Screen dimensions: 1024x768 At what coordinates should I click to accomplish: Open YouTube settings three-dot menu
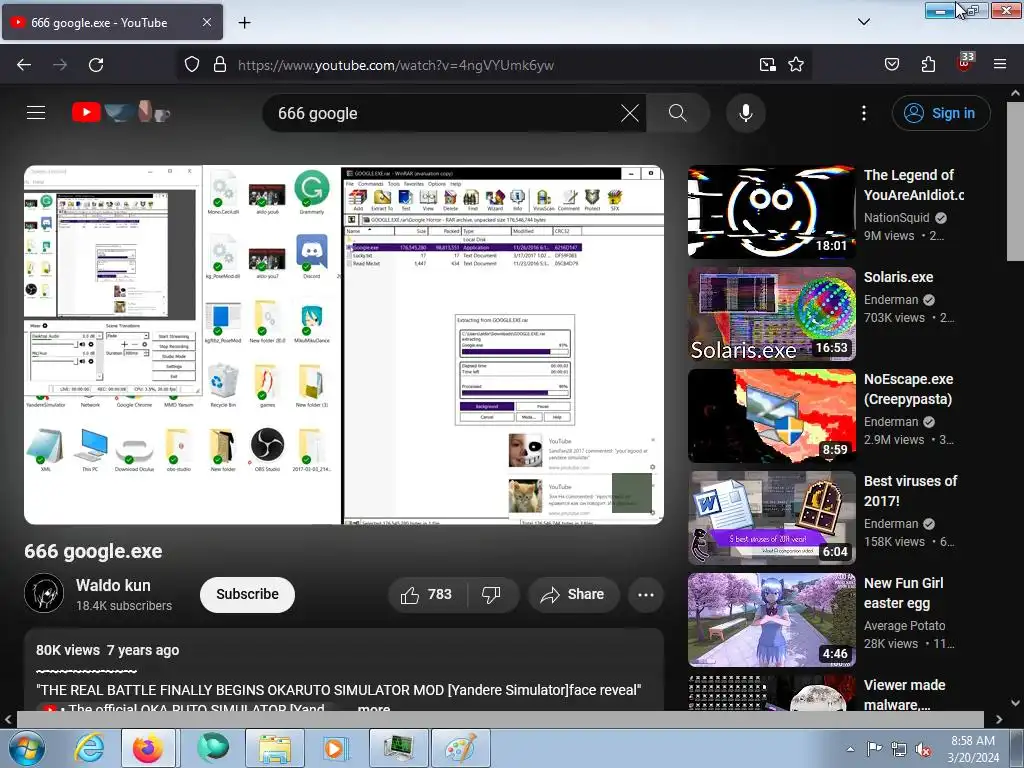[864, 113]
